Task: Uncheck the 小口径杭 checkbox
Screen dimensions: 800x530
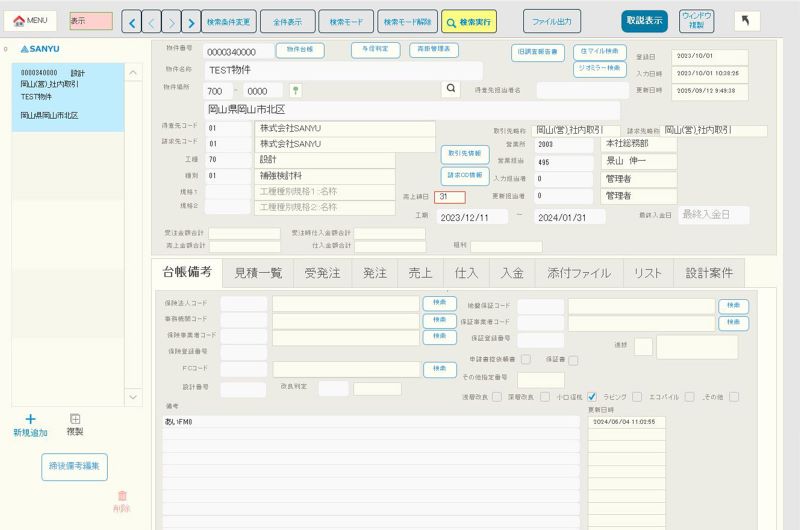Action: tap(592, 396)
